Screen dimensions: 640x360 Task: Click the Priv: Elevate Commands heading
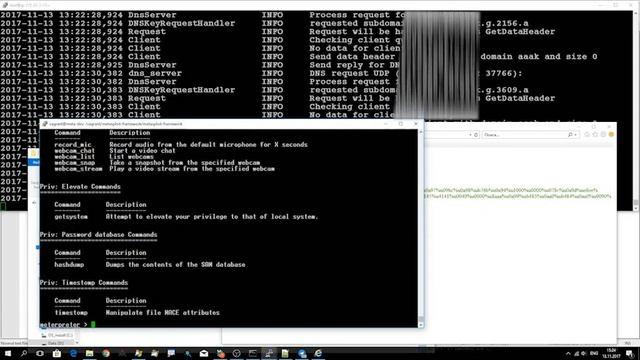(x=80, y=187)
